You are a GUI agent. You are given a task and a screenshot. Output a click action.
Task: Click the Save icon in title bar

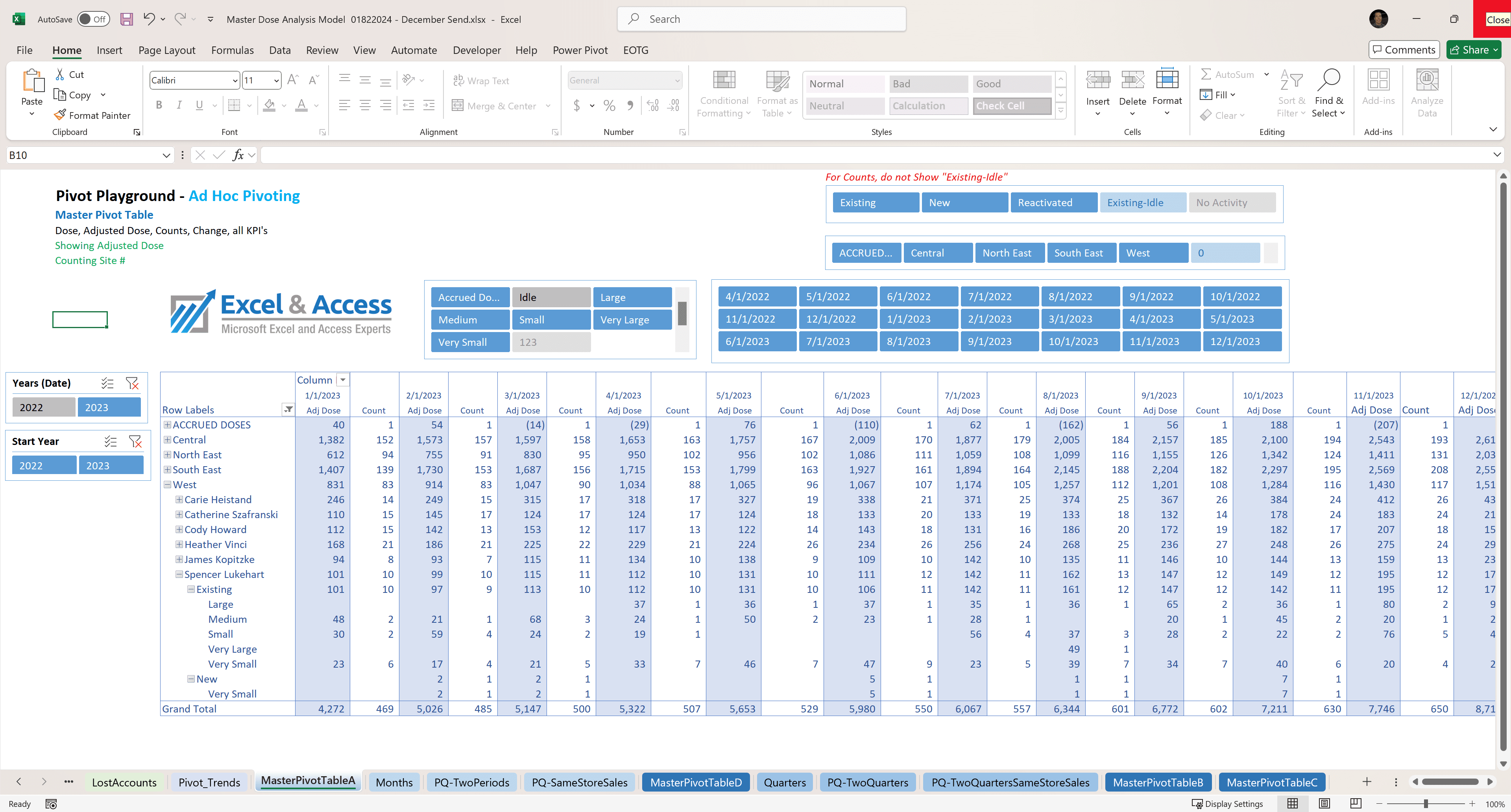click(126, 19)
